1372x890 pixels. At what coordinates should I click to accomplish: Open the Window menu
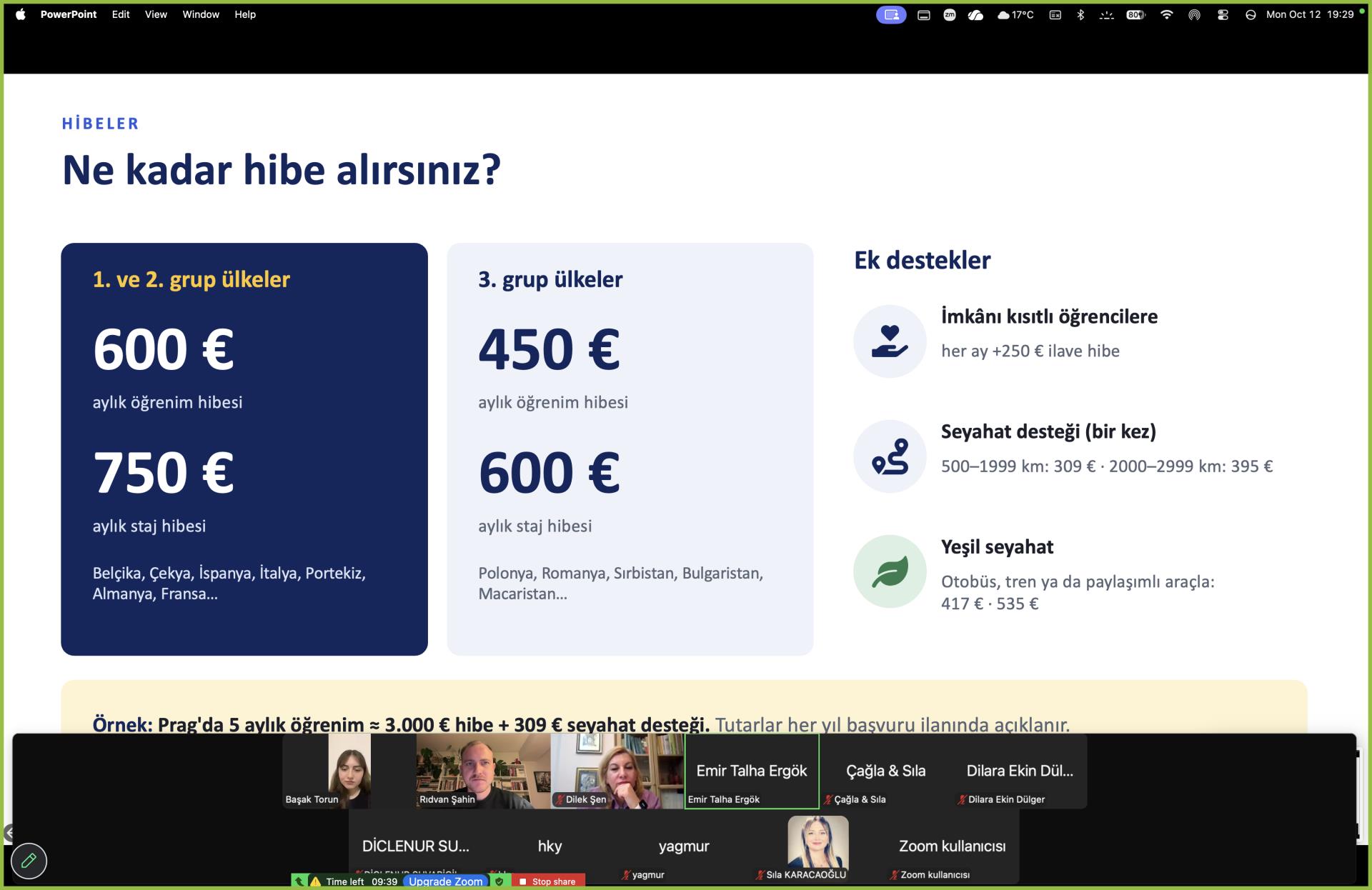point(201,14)
